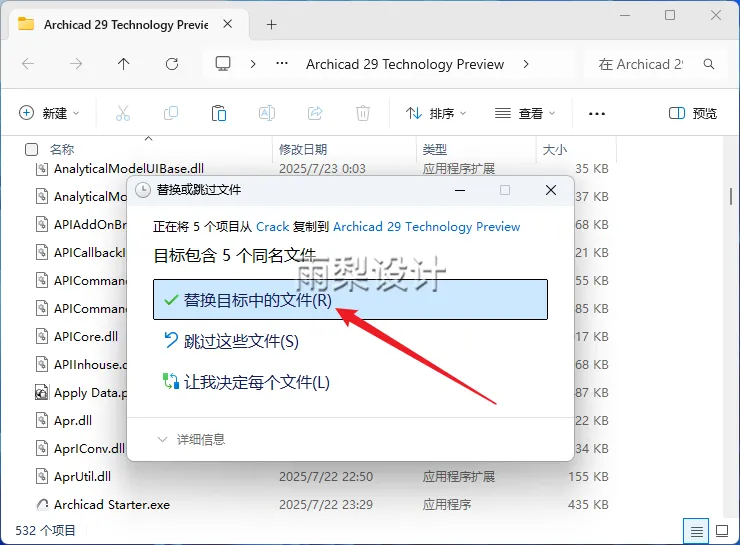Click the Back navigation arrow
This screenshot has height=545, width=740.
pyautogui.click(x=28, y=64)
